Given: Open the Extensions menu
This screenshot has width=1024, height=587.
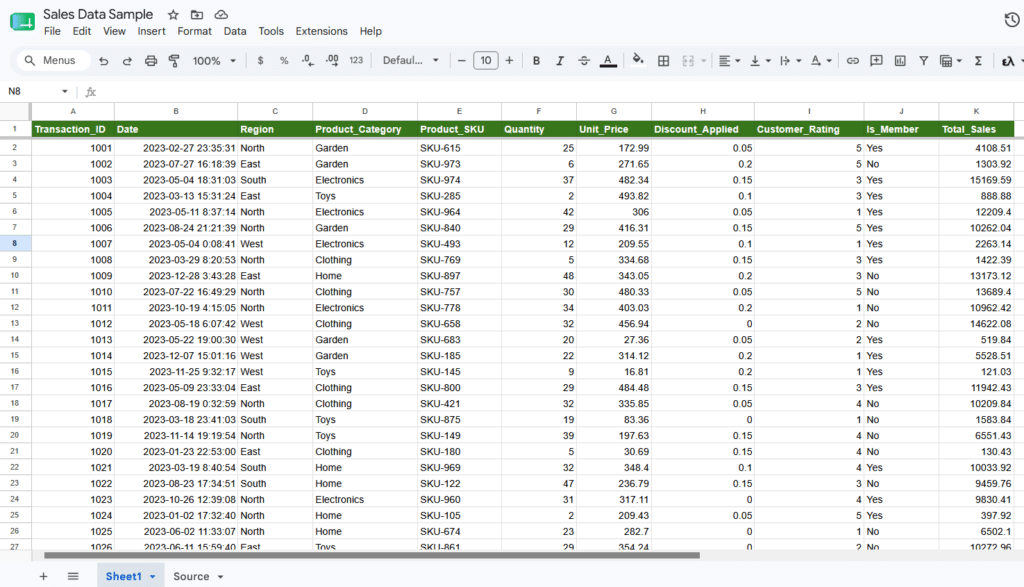Looking at the screenshot, I should [x=321, y=31].
